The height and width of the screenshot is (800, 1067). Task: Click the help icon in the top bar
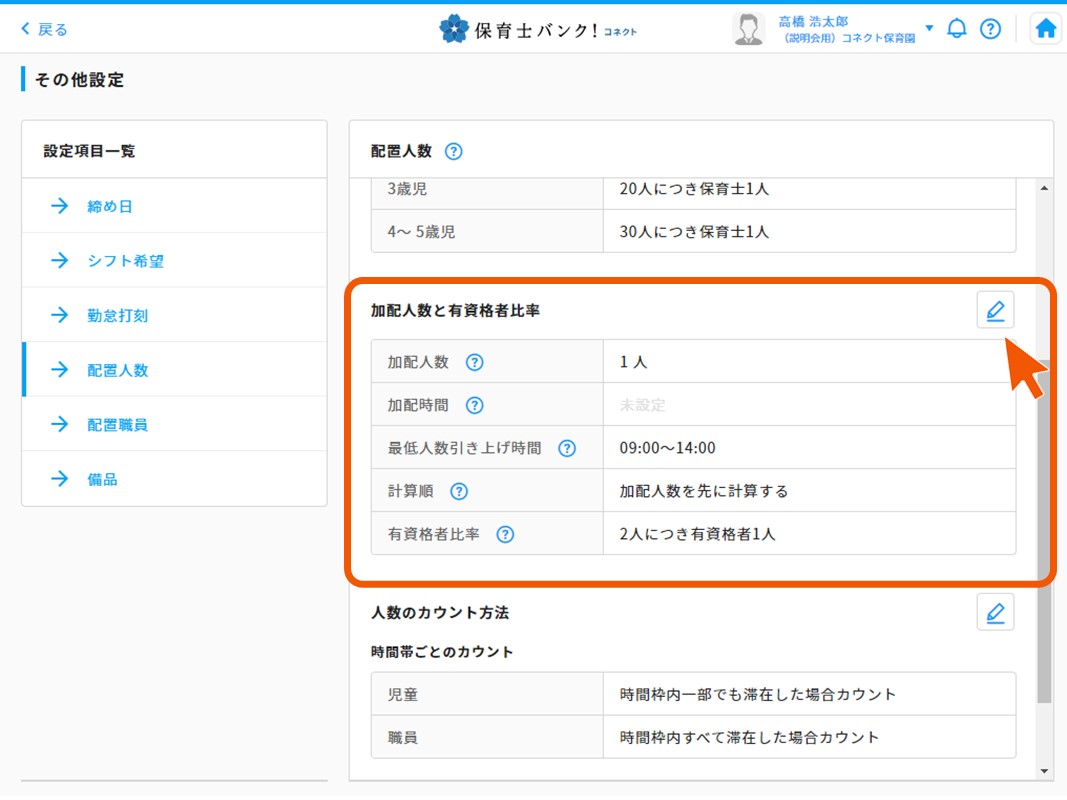pos(991,28)
